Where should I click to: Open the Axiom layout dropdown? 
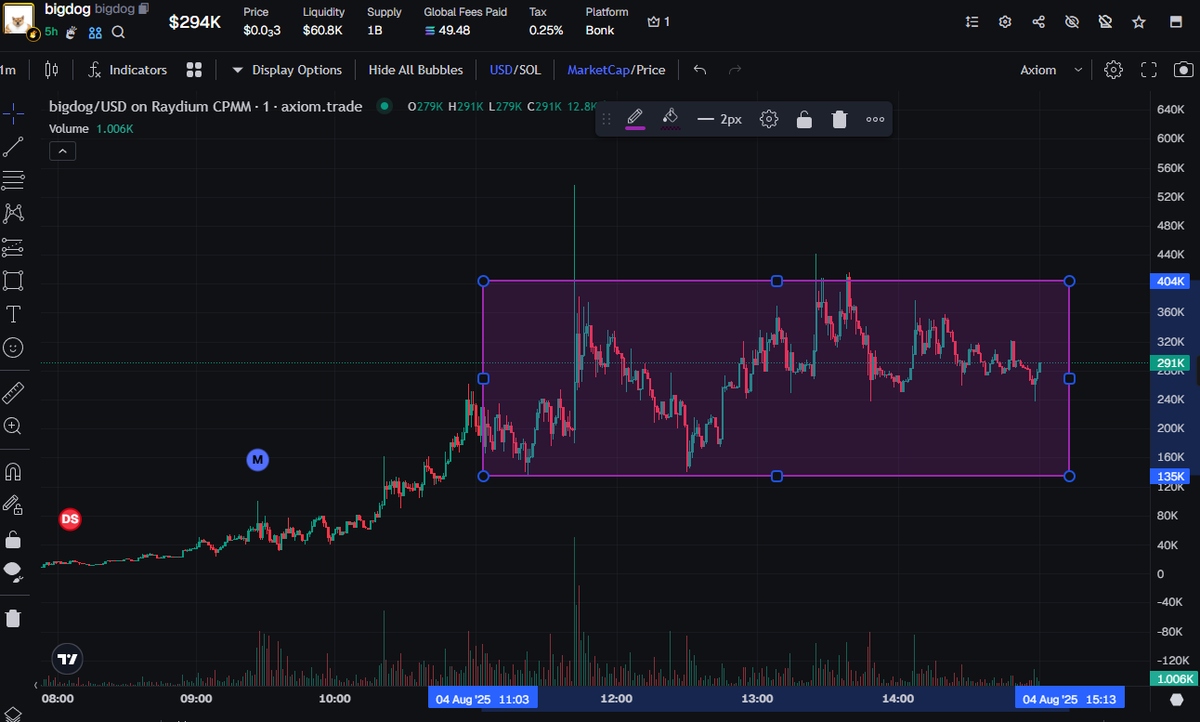coord(1051,70)
